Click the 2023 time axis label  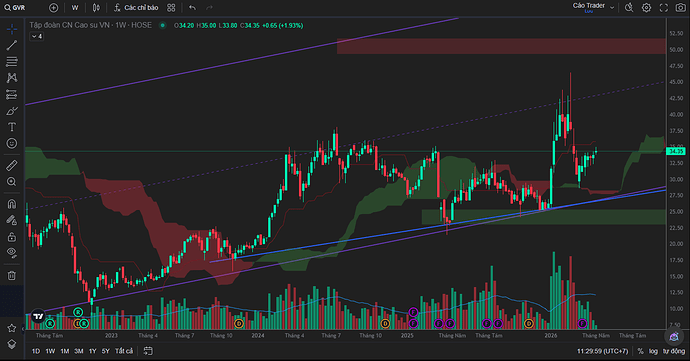(x=111, y=335)
